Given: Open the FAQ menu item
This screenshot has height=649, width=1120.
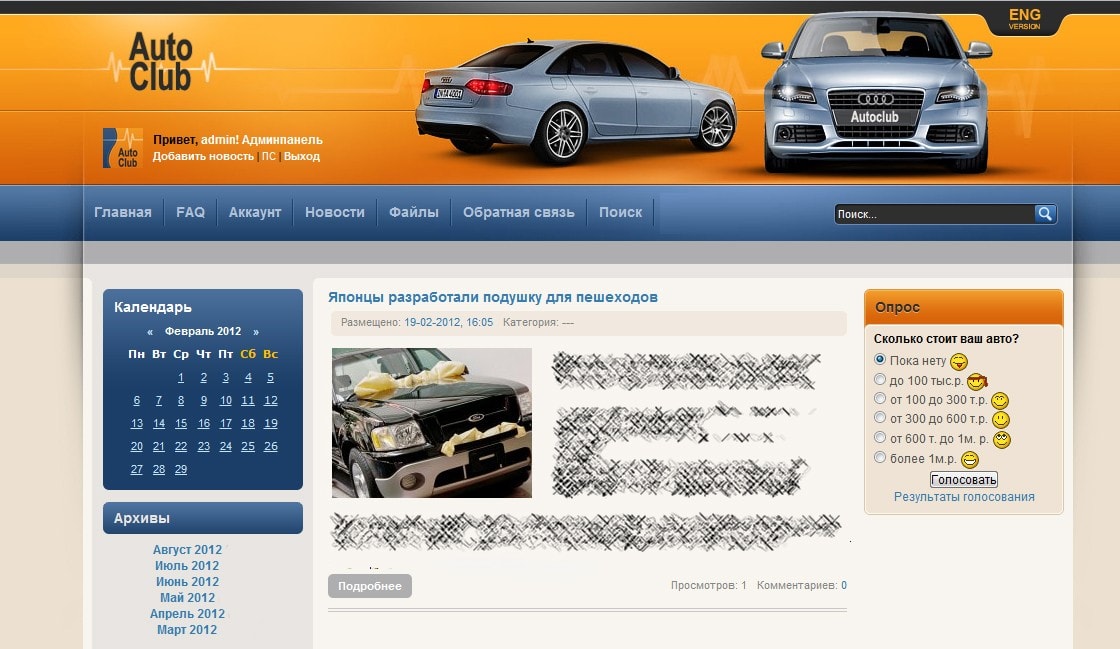Looking at the screenshot, I should click(x=191, y=212).
